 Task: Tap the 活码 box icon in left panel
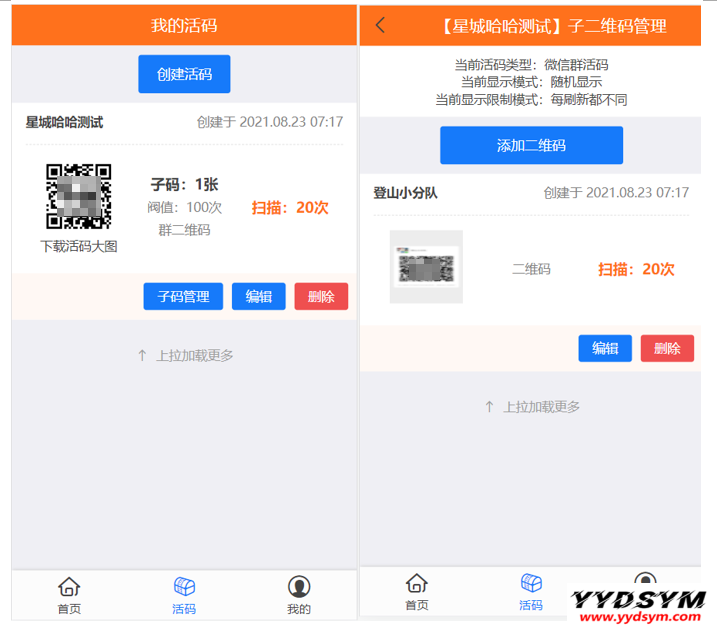click(x=184, y=586)
